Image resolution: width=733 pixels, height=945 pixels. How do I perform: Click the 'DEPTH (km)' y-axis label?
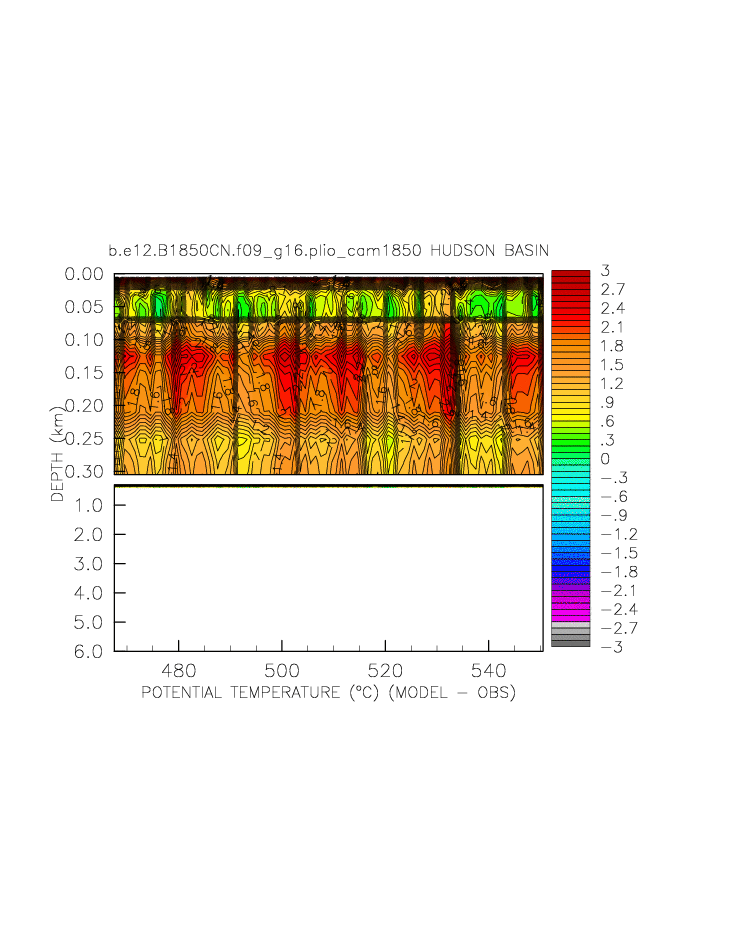[x=58, y=455]
